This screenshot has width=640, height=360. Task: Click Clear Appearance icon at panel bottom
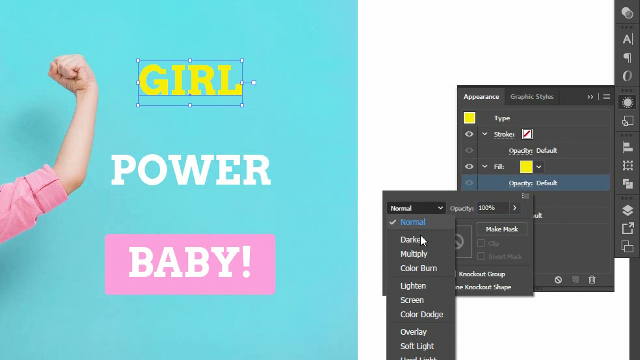pos(558,280)
